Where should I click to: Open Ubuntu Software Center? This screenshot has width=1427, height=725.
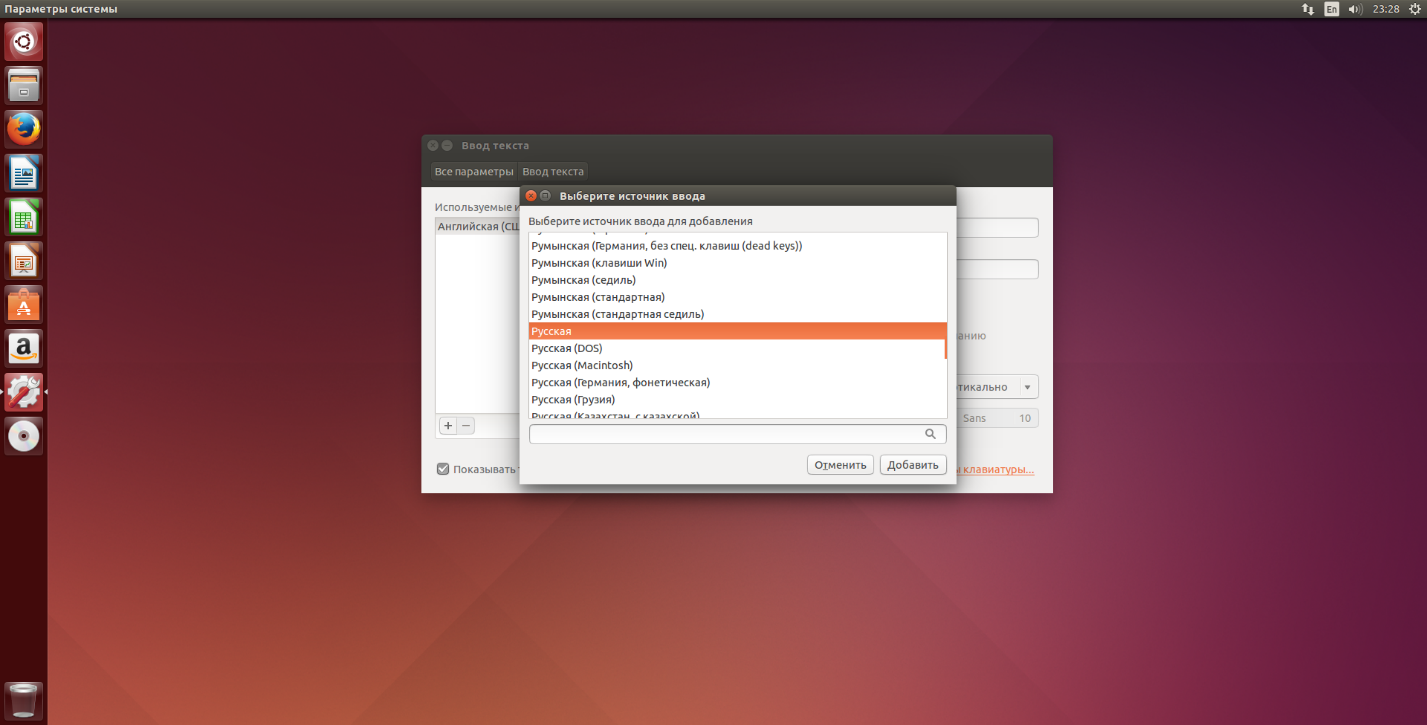[x=24, y=304]
